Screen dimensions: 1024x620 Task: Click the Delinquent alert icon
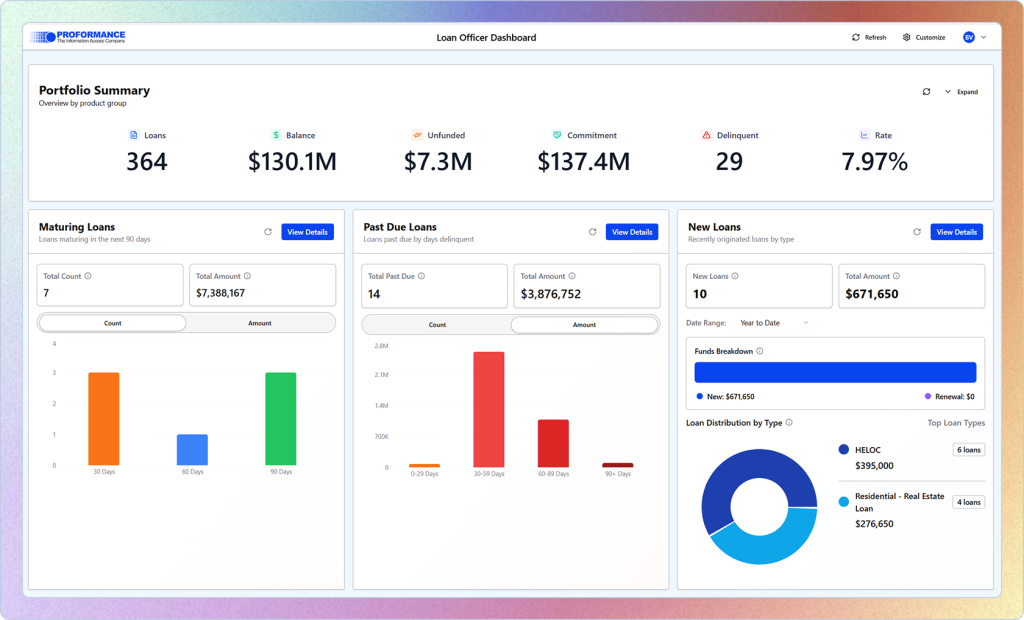click(x=708, y=135)
